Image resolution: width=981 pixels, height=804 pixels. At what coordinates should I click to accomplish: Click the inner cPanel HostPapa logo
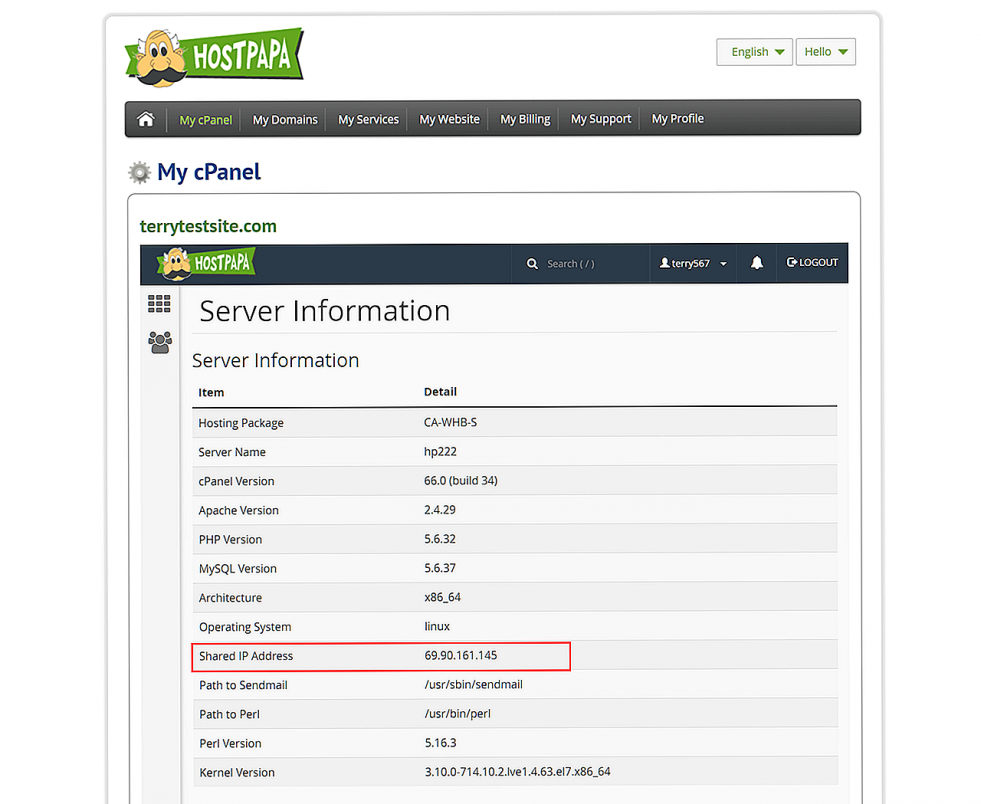pos(206,263)
